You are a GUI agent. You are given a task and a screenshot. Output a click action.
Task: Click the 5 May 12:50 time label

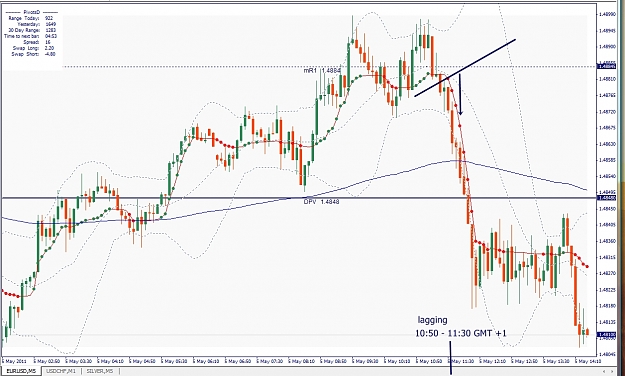[x=525, y=361]
